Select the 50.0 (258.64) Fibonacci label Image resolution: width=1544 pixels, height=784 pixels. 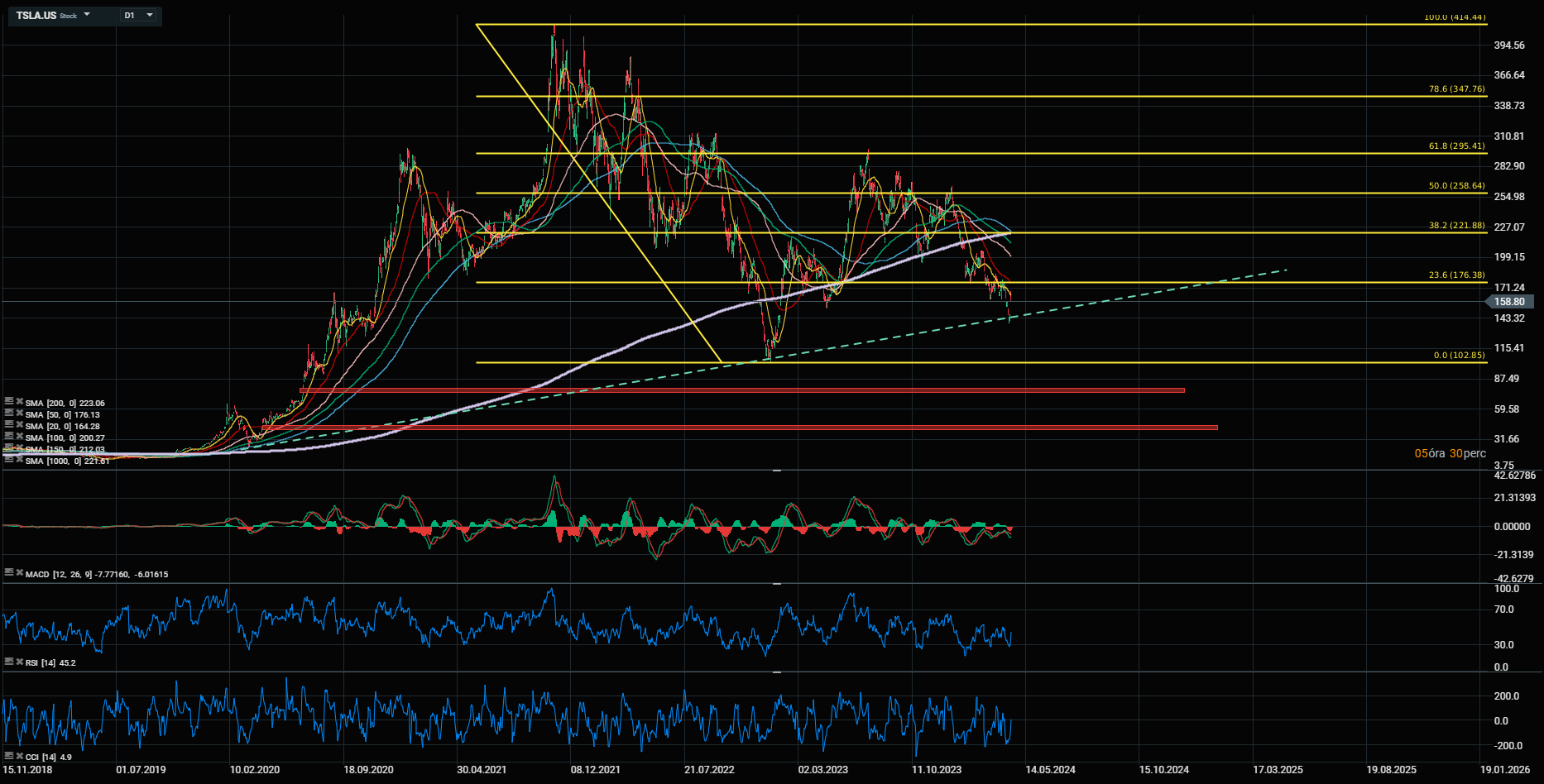coord(1456,186)
